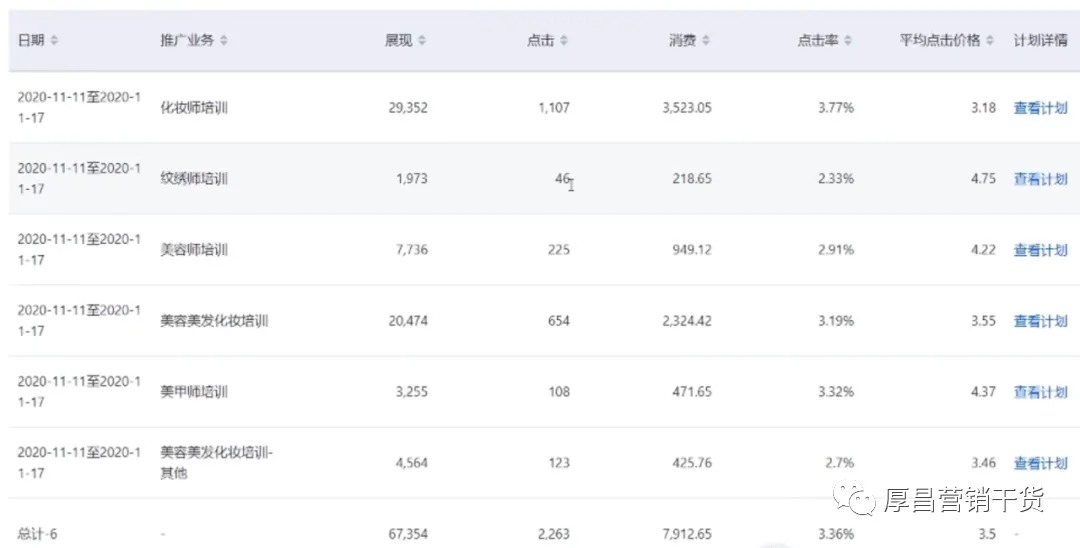
Task: View plan for 美容美发化妆培训-其他 row
Action: point(1040,463)
